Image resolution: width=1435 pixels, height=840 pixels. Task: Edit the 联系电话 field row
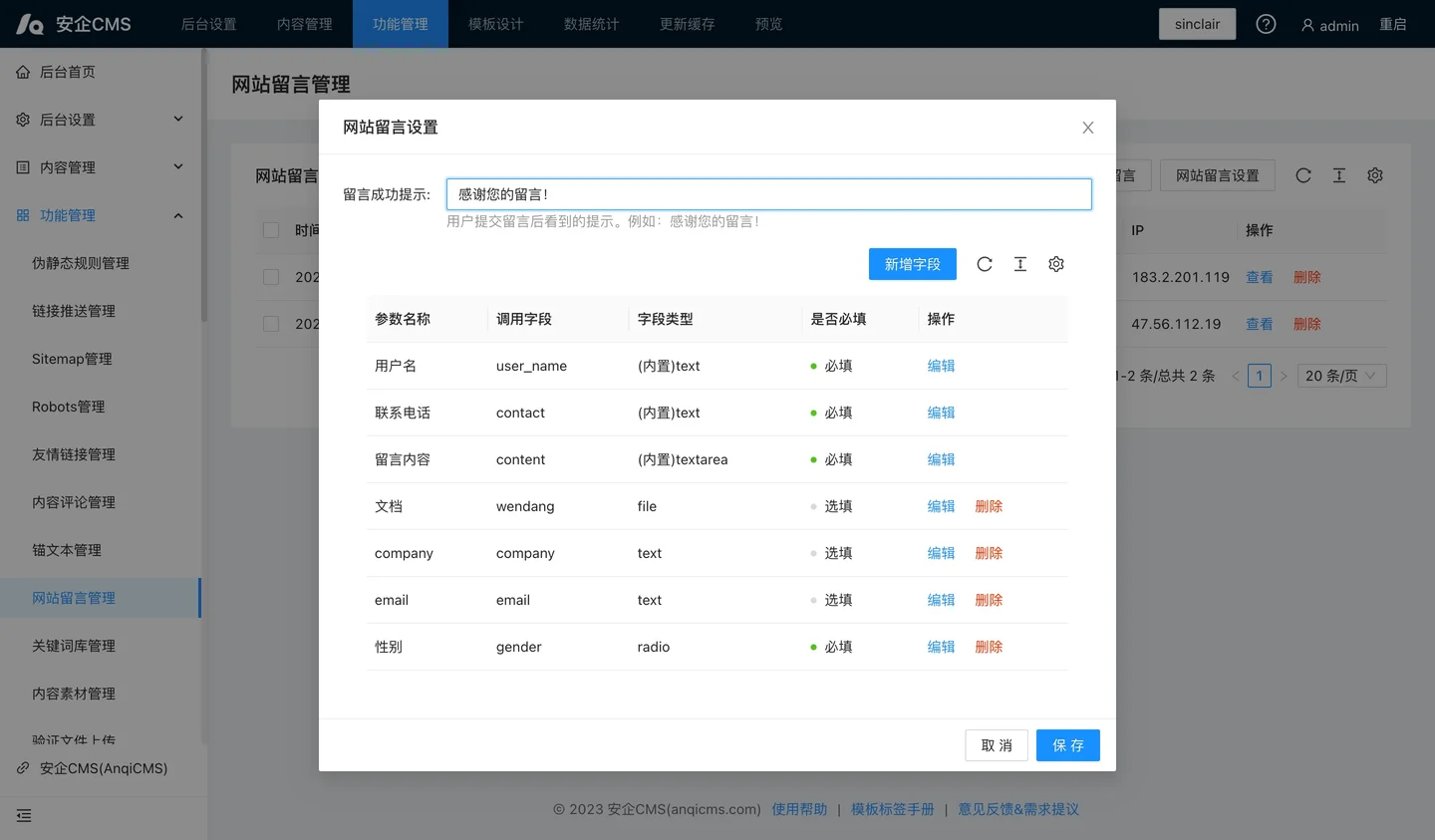(x=942, y=413)
